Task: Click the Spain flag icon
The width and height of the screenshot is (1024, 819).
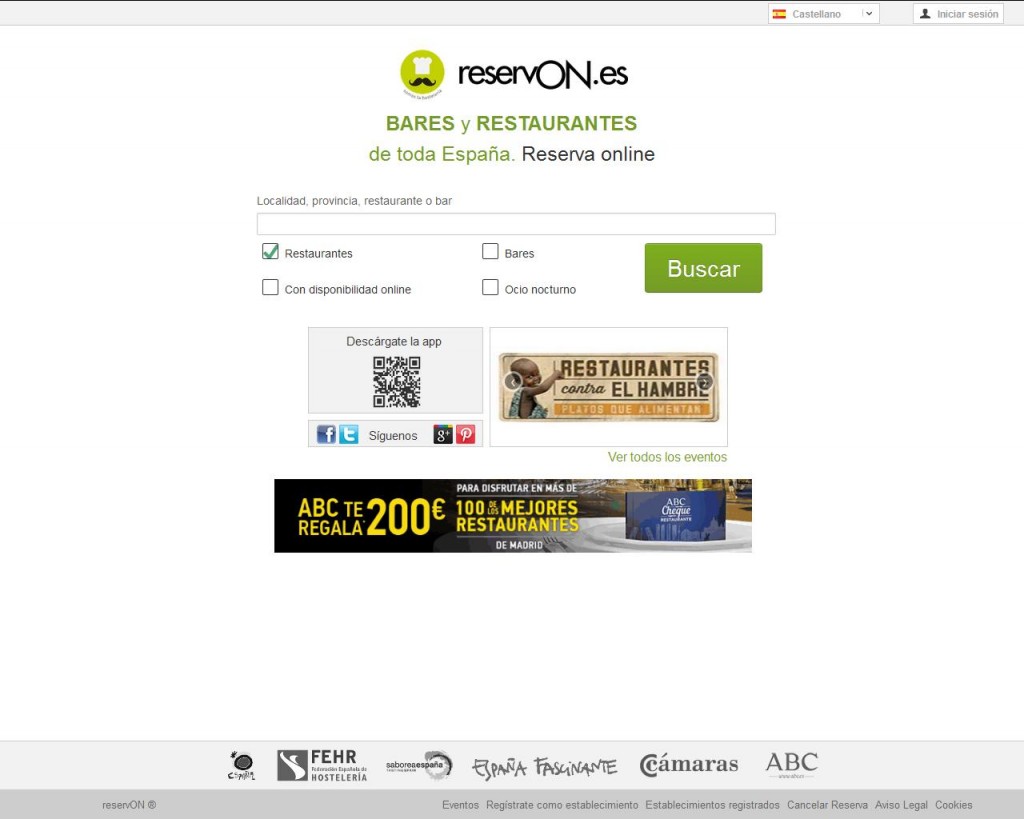Action: pyautogui.click(x=779, y=14)
